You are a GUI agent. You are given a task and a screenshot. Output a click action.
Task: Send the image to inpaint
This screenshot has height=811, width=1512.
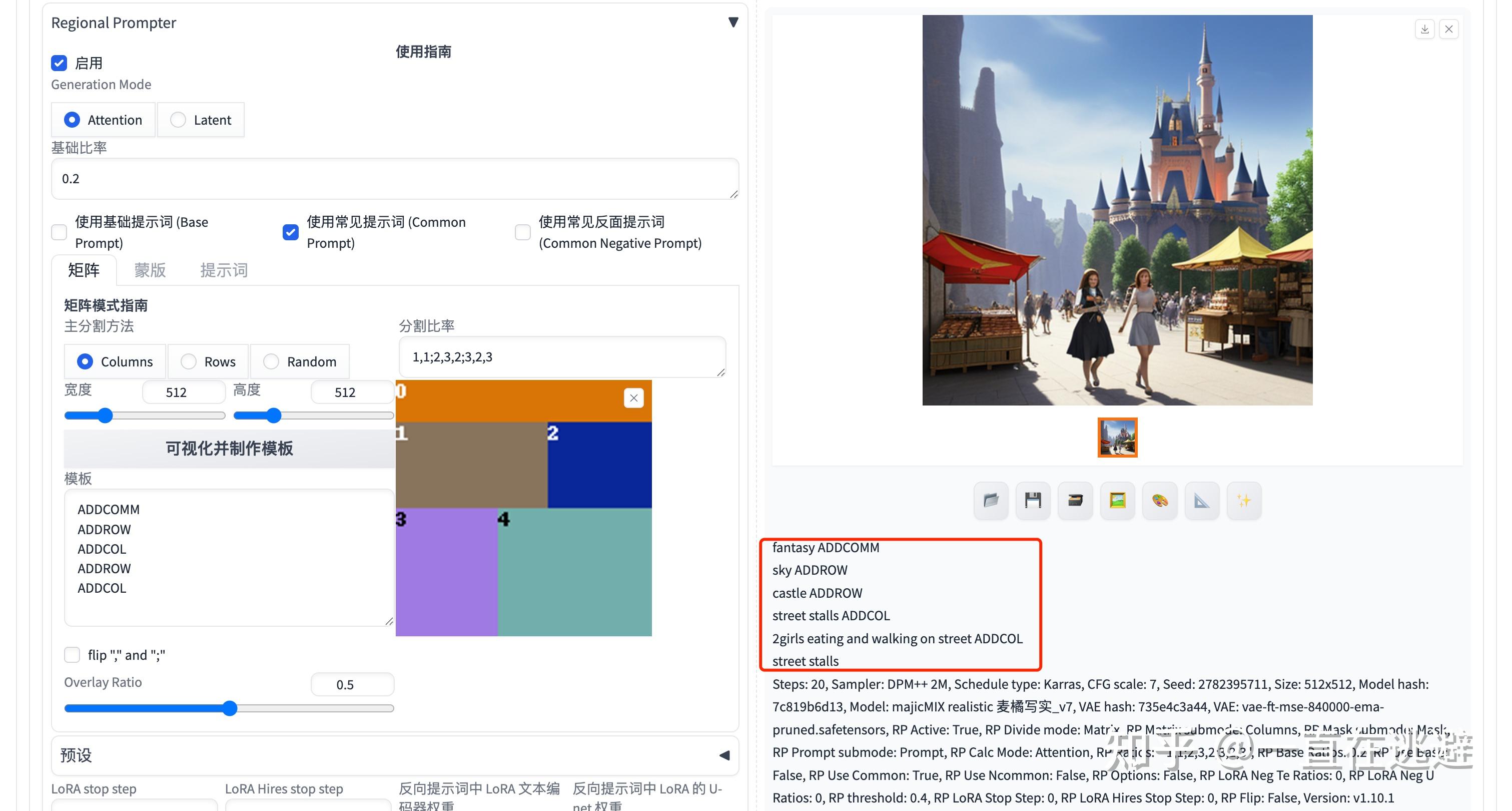point(1159,500)
